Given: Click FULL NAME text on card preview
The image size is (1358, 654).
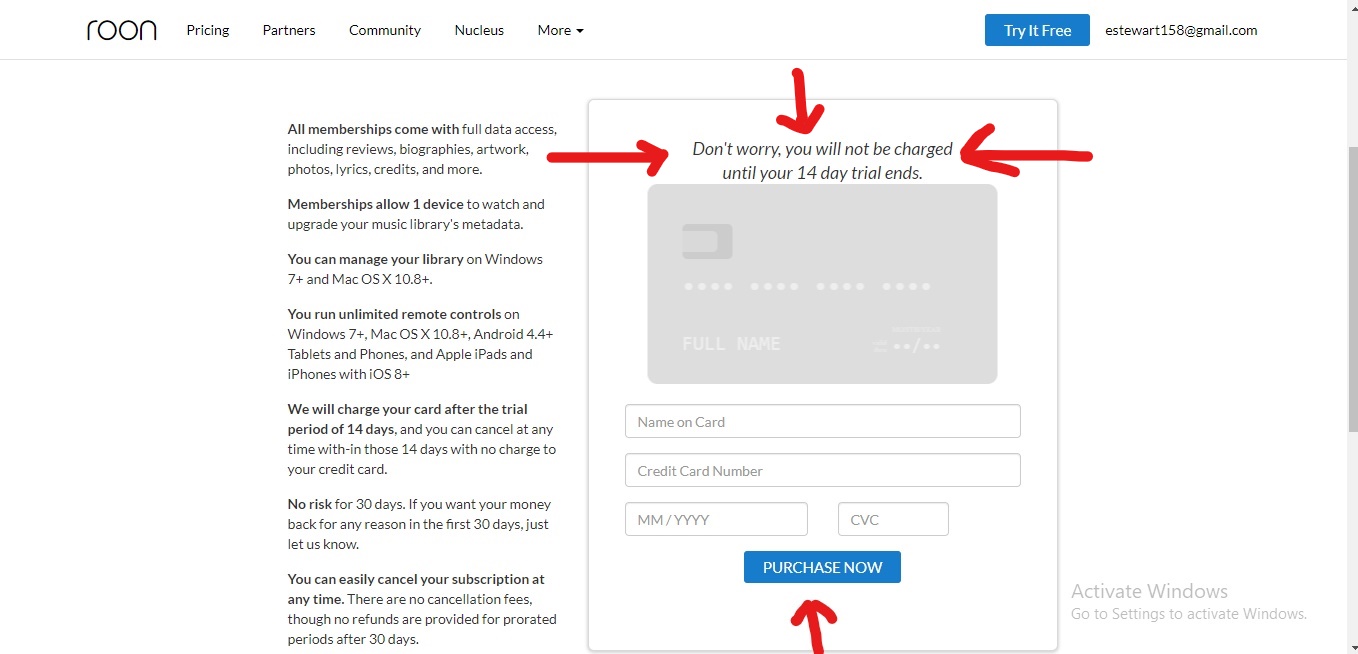Looking at the screenshot, I should (x=731, y=344).
